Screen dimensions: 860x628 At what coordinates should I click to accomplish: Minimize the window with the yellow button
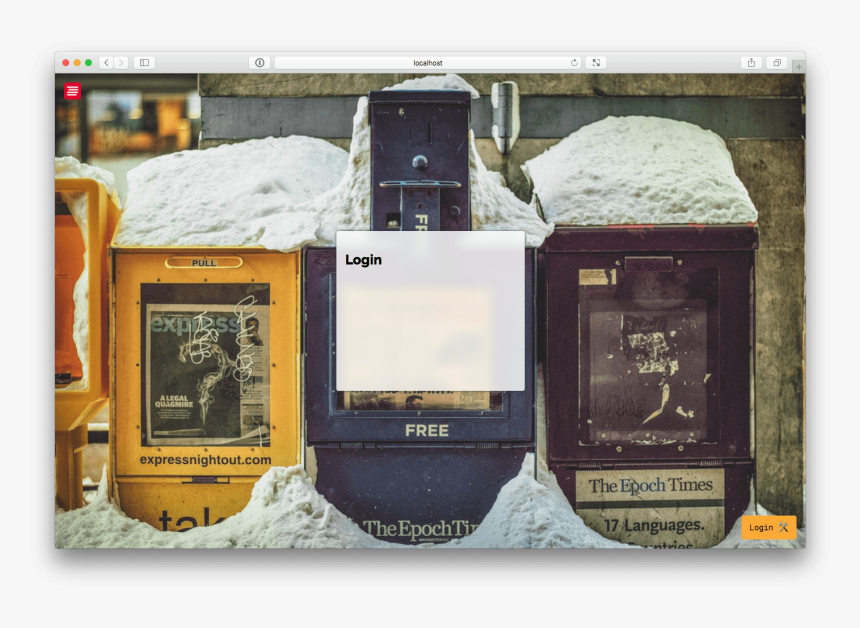[77, 63]
